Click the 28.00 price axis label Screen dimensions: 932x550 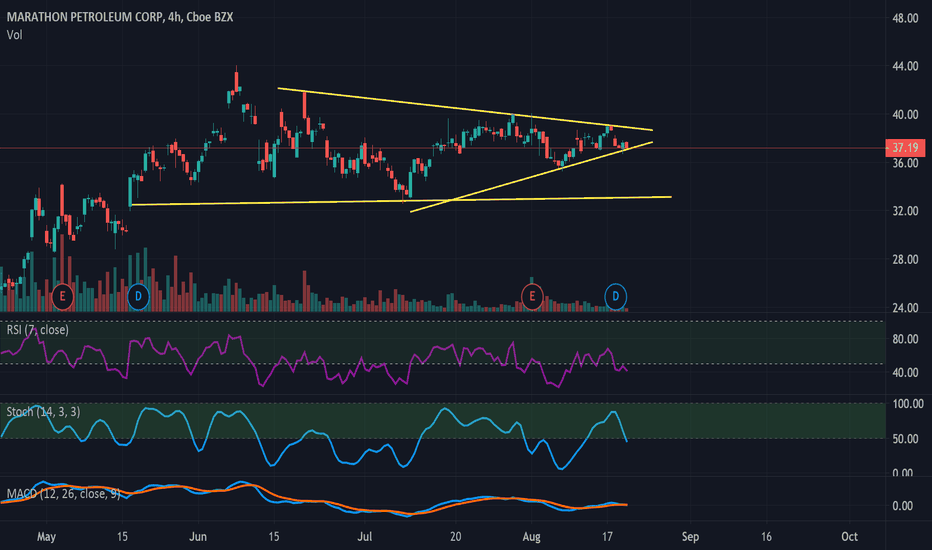[x=905, y=259]
